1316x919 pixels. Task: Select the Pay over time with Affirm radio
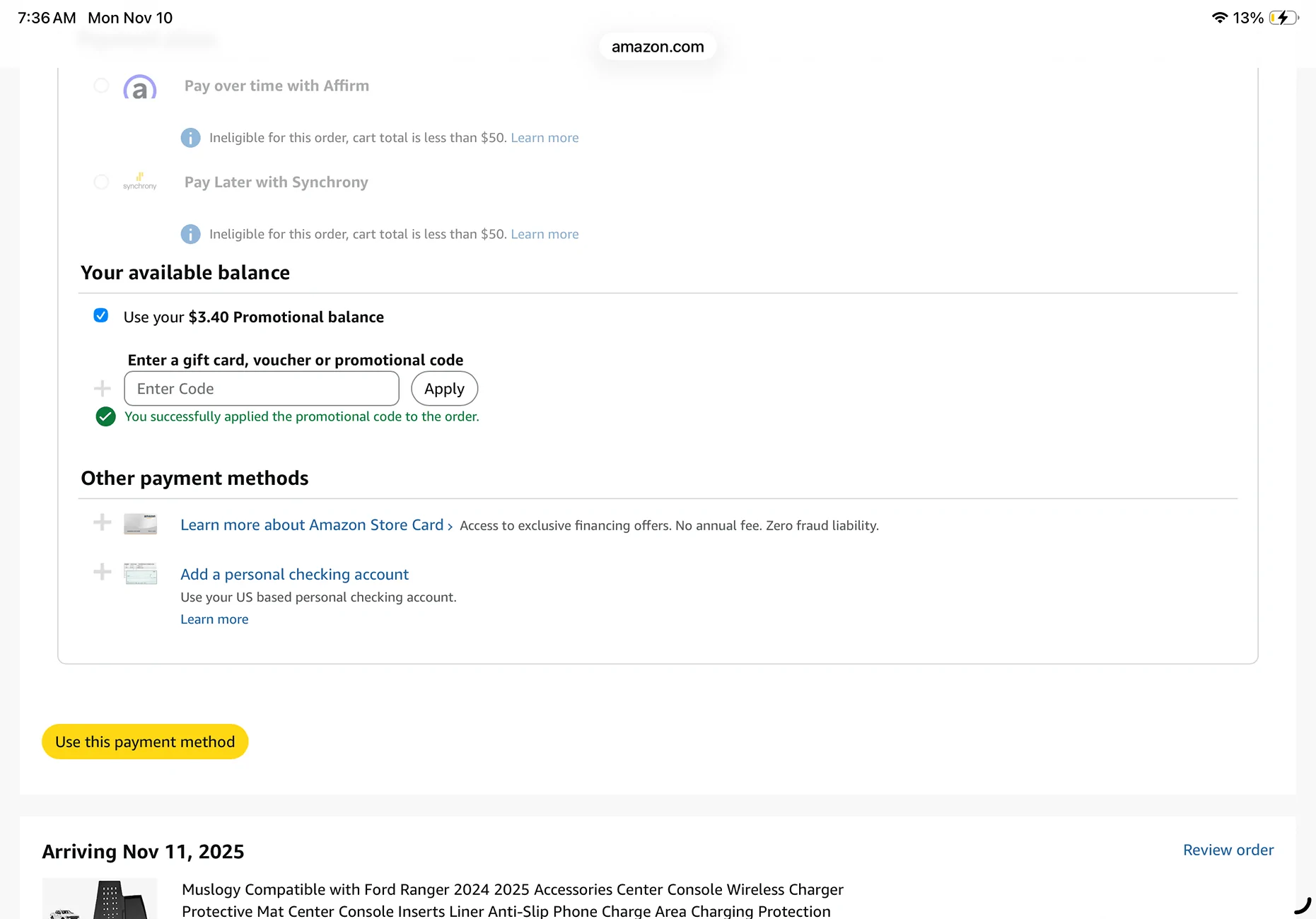coord(101,86)
